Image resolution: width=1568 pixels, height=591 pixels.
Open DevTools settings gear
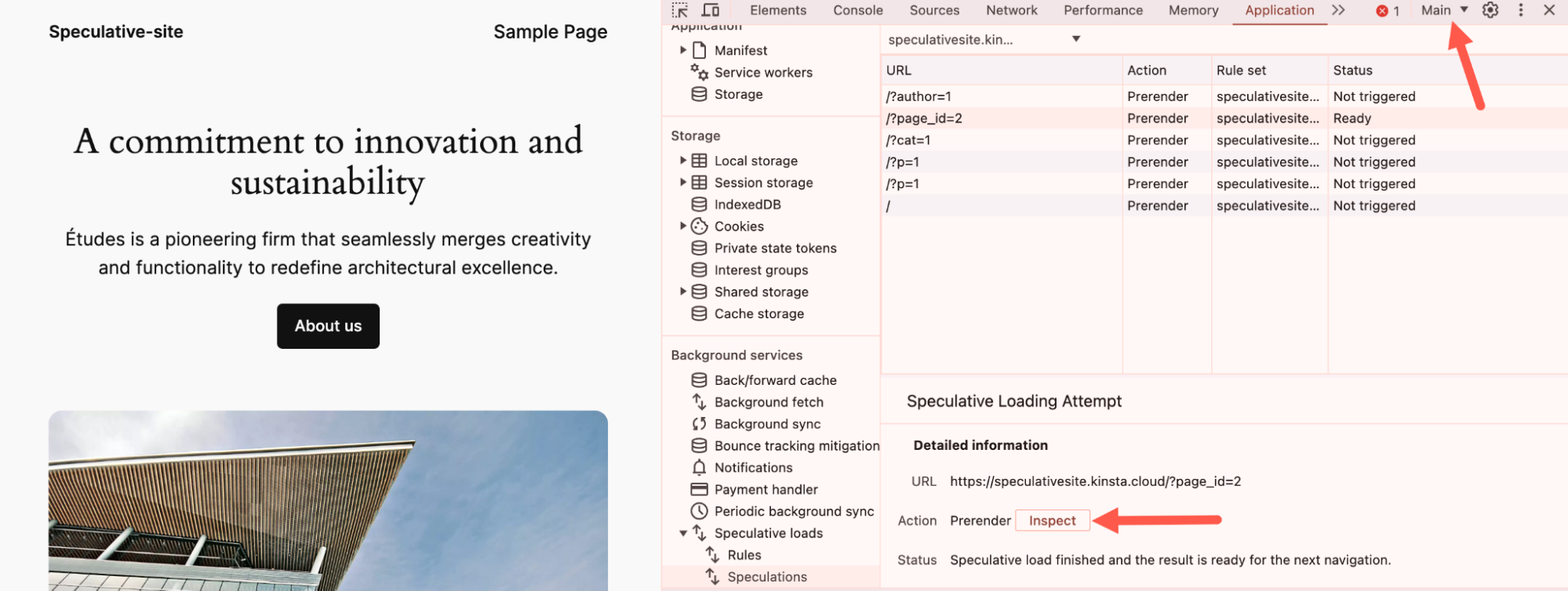tap(1490, 10)
